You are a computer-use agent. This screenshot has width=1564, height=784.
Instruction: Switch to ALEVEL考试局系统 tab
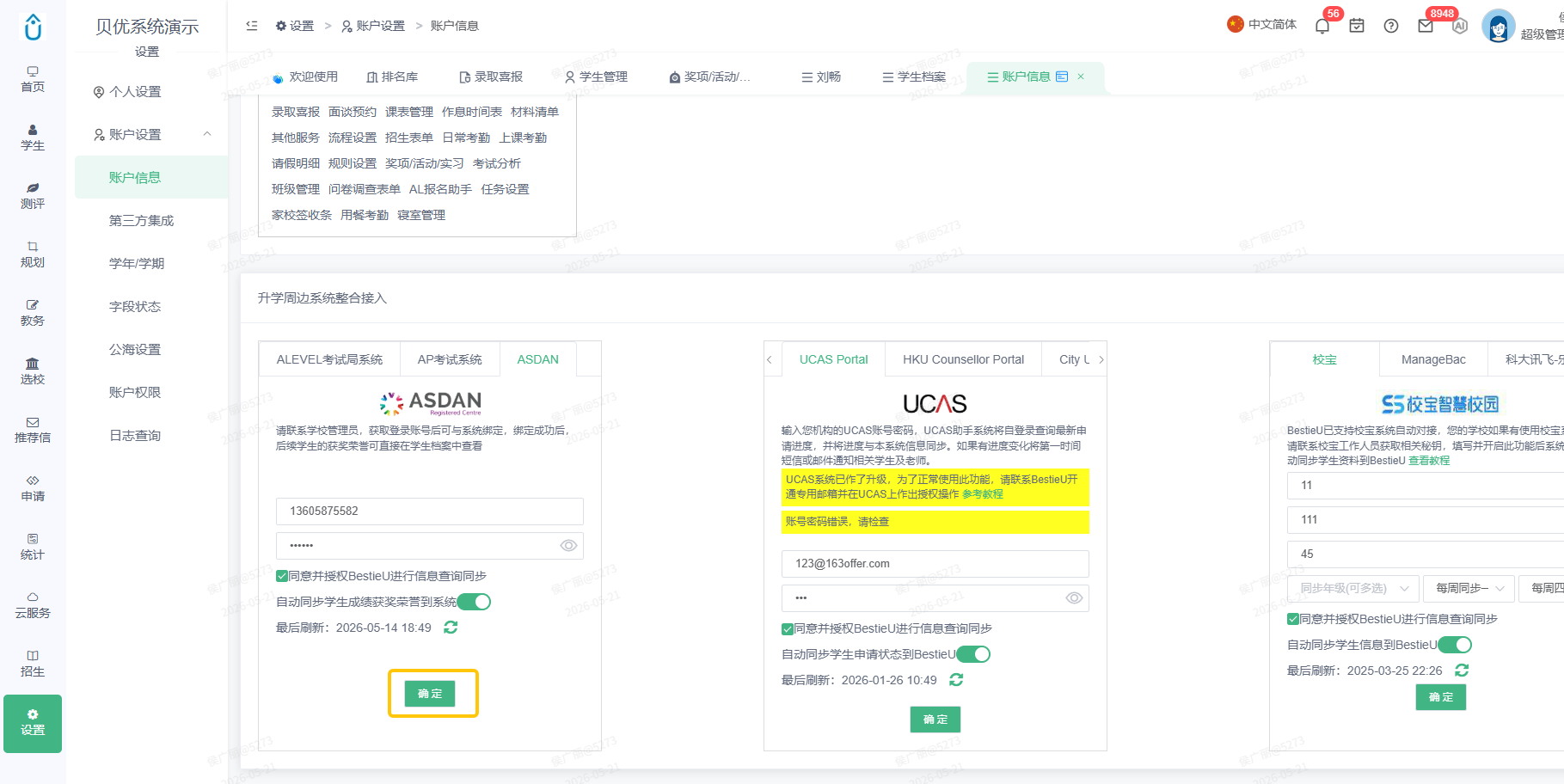tap(329, 359)
